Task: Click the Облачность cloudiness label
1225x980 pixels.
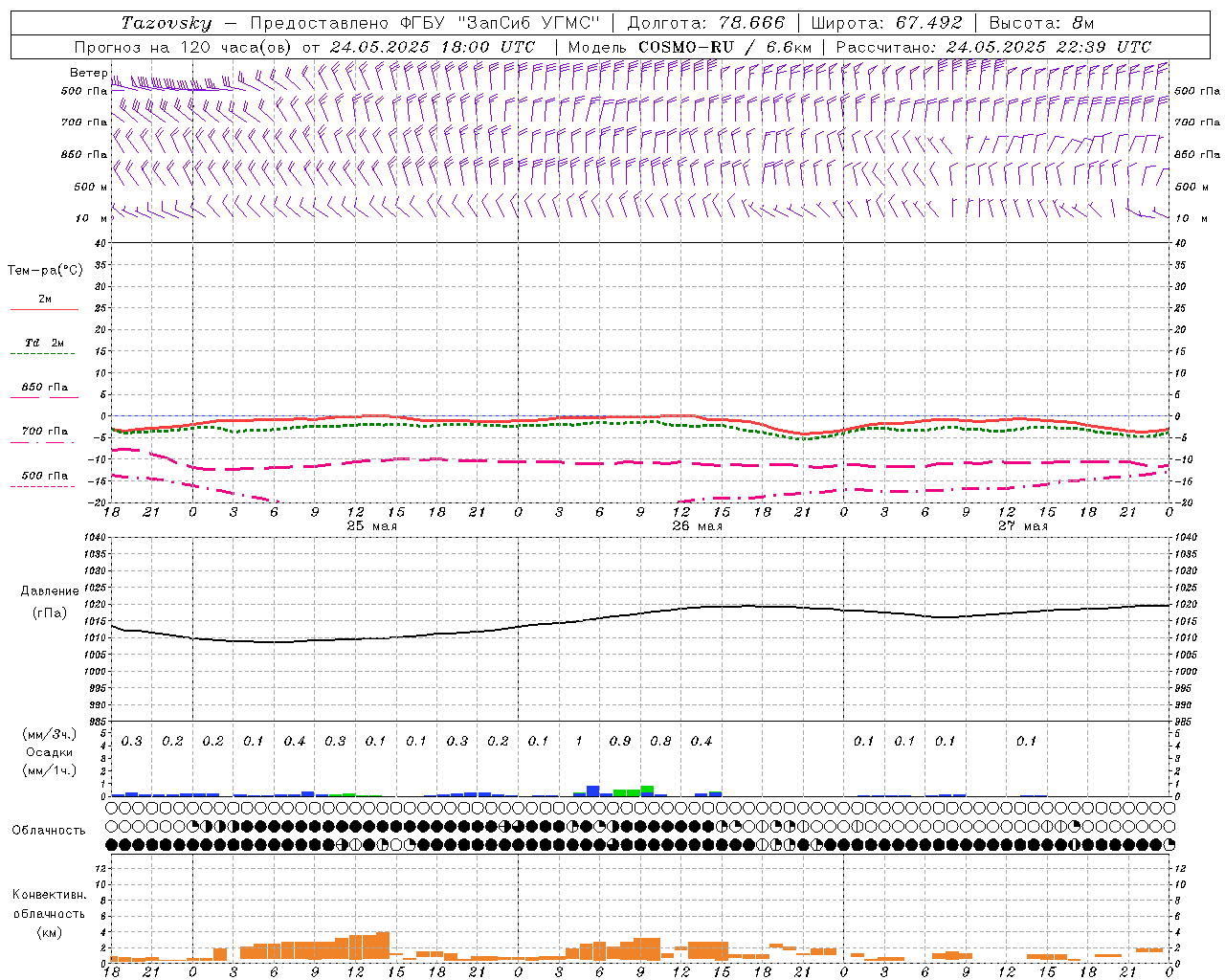Action: pos(49,830)
